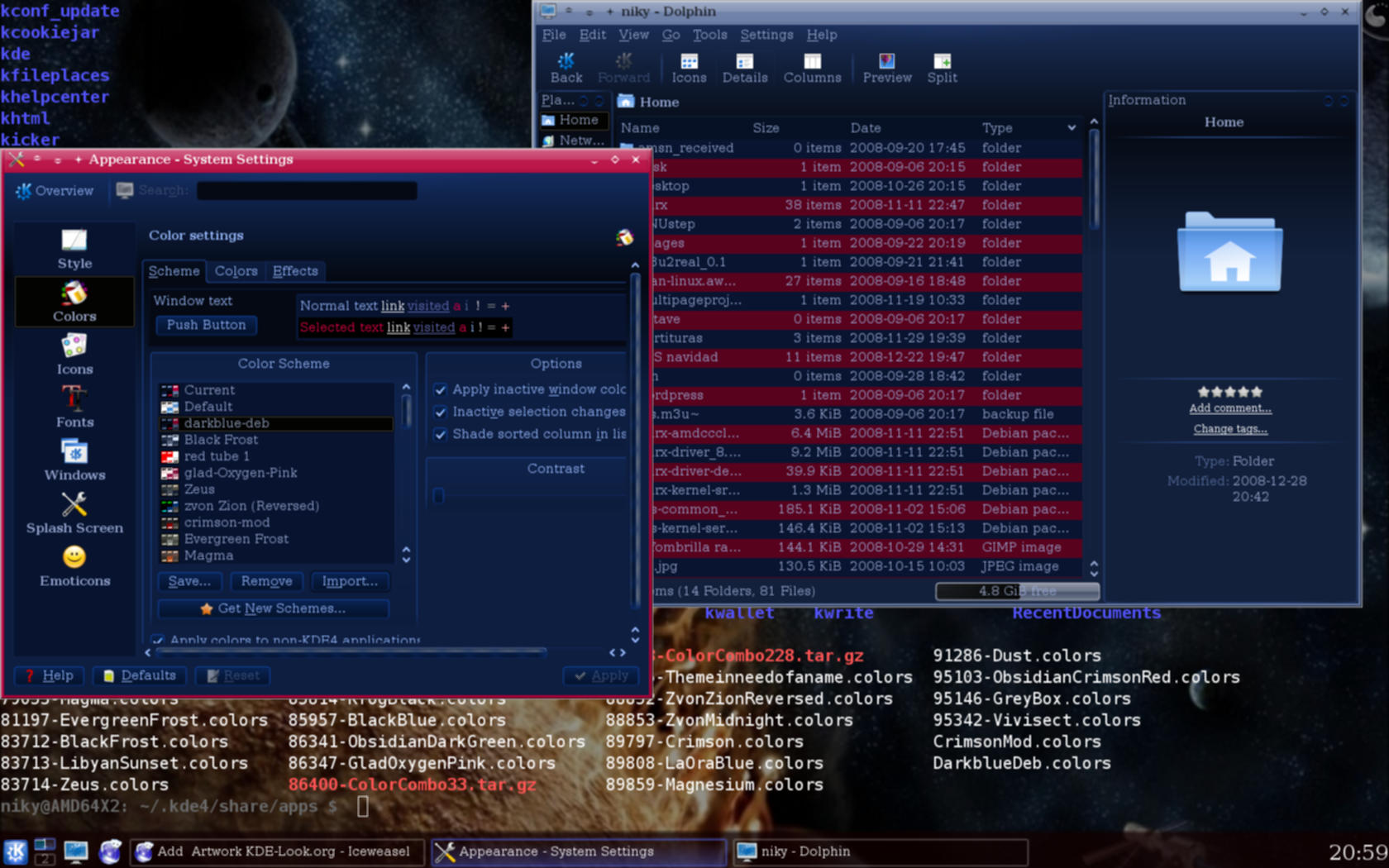Screen dimensions: 1389x868
Task: Toggle Shade sorted column in lists checkbox
Action: (441, 434)
